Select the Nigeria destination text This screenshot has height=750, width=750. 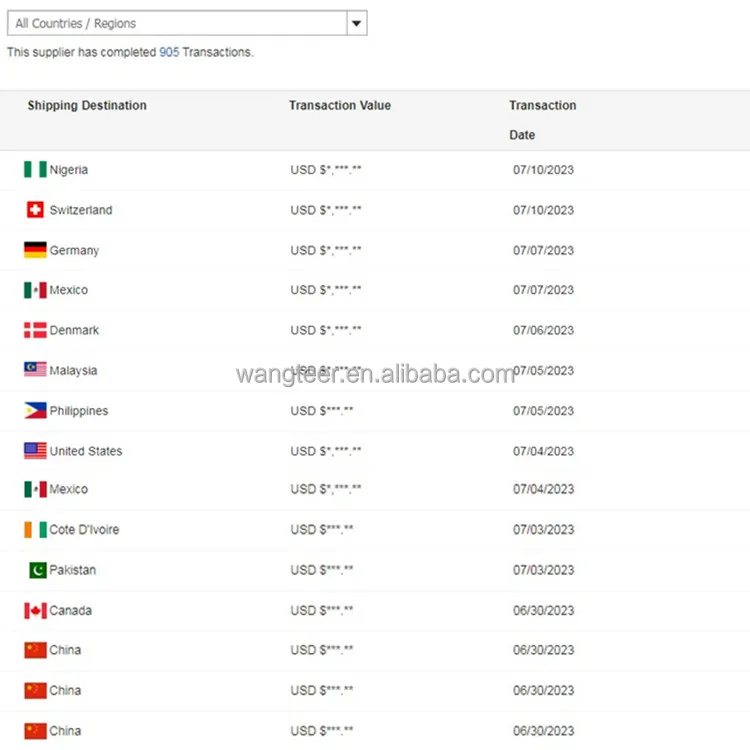pos(69,170)
